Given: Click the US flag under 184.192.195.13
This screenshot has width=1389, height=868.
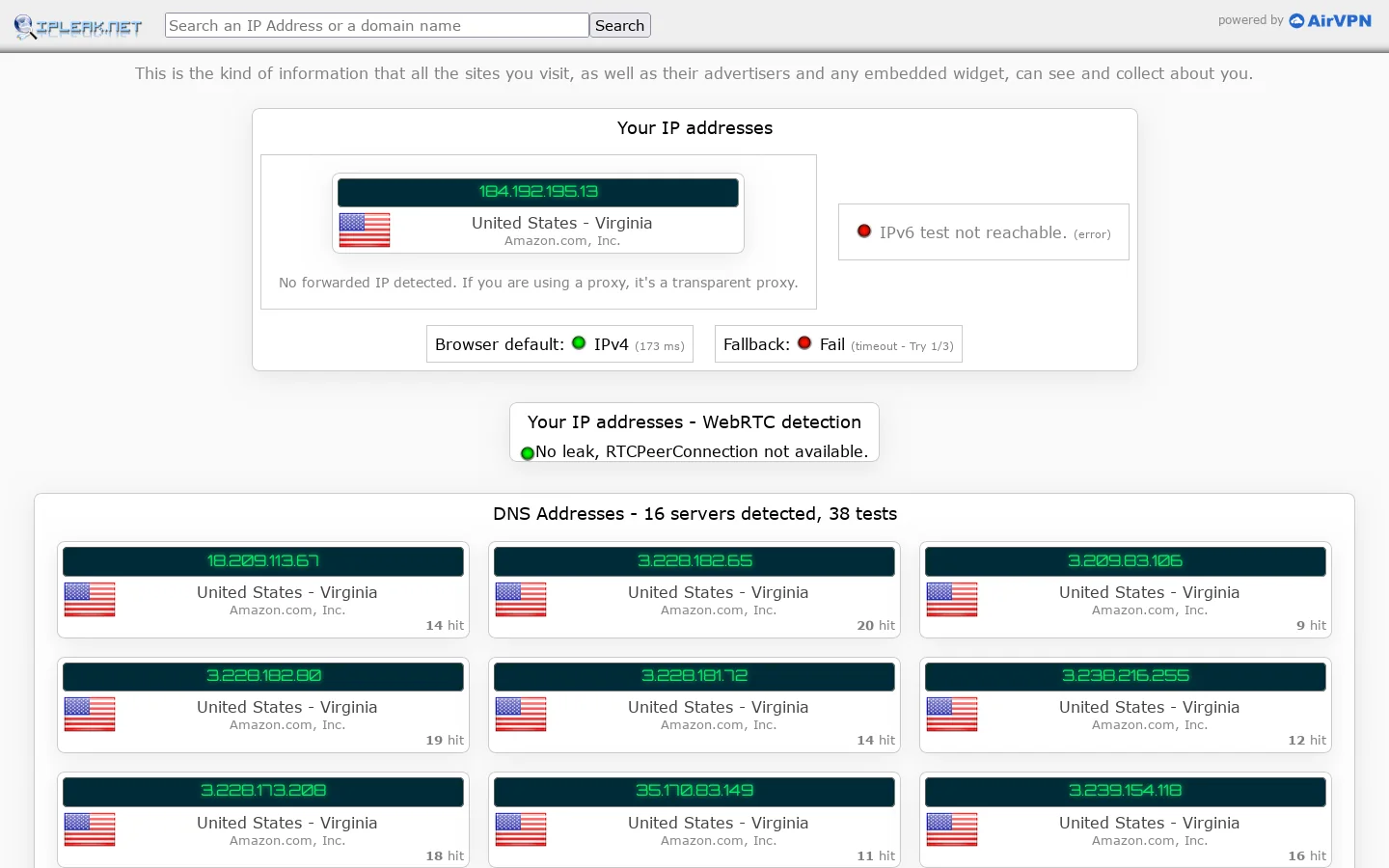Looking at the screenshot, I should (x=365, y=230).
